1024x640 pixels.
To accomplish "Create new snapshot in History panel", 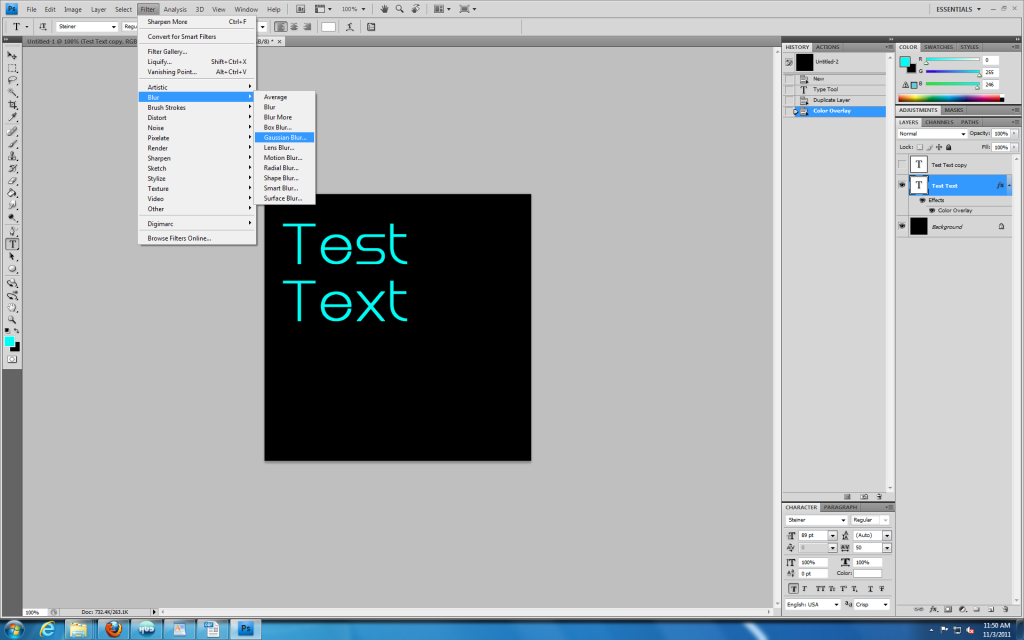I will coord(864,497).
